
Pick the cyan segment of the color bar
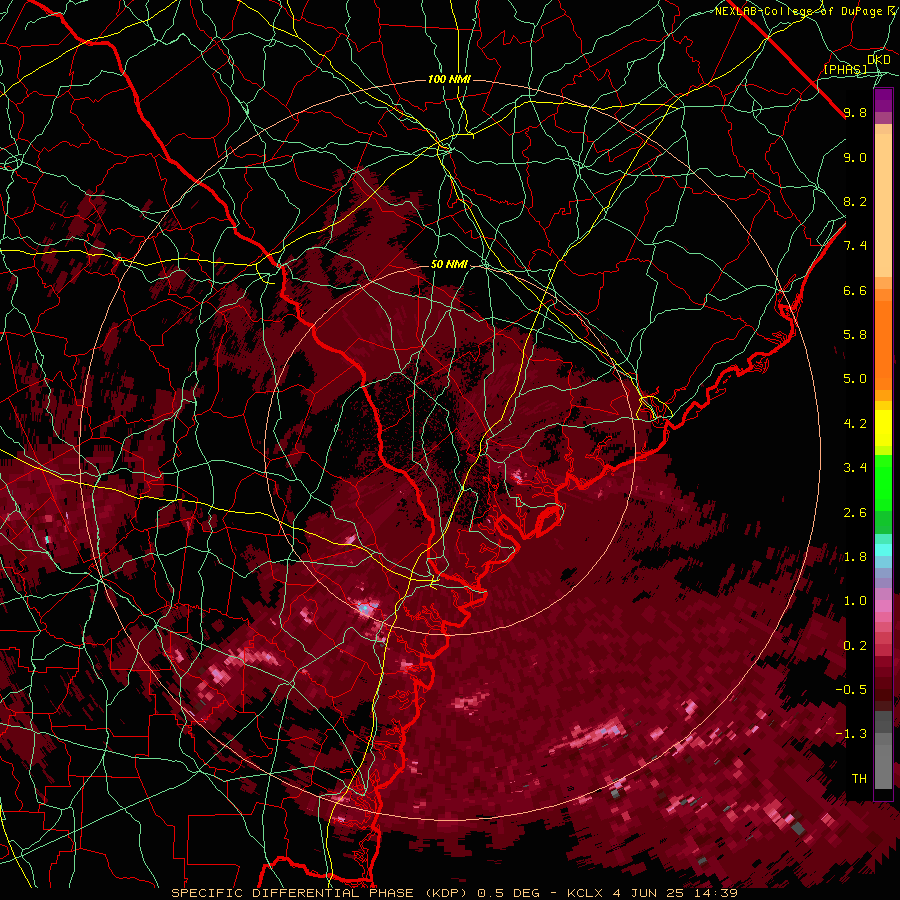pyautogui.click(x=883, y=550)
